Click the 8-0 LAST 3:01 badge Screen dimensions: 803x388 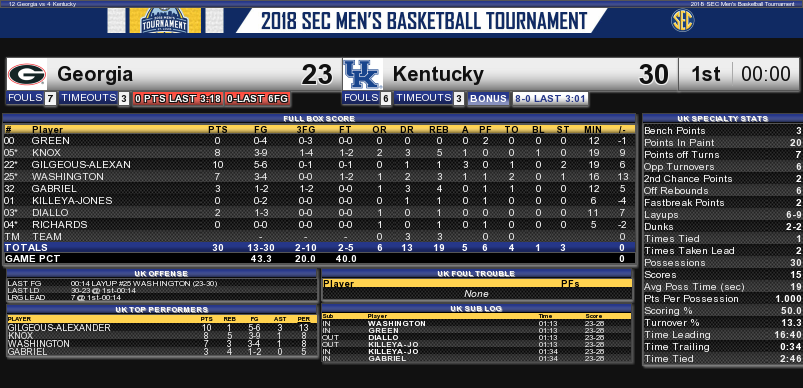550,99
